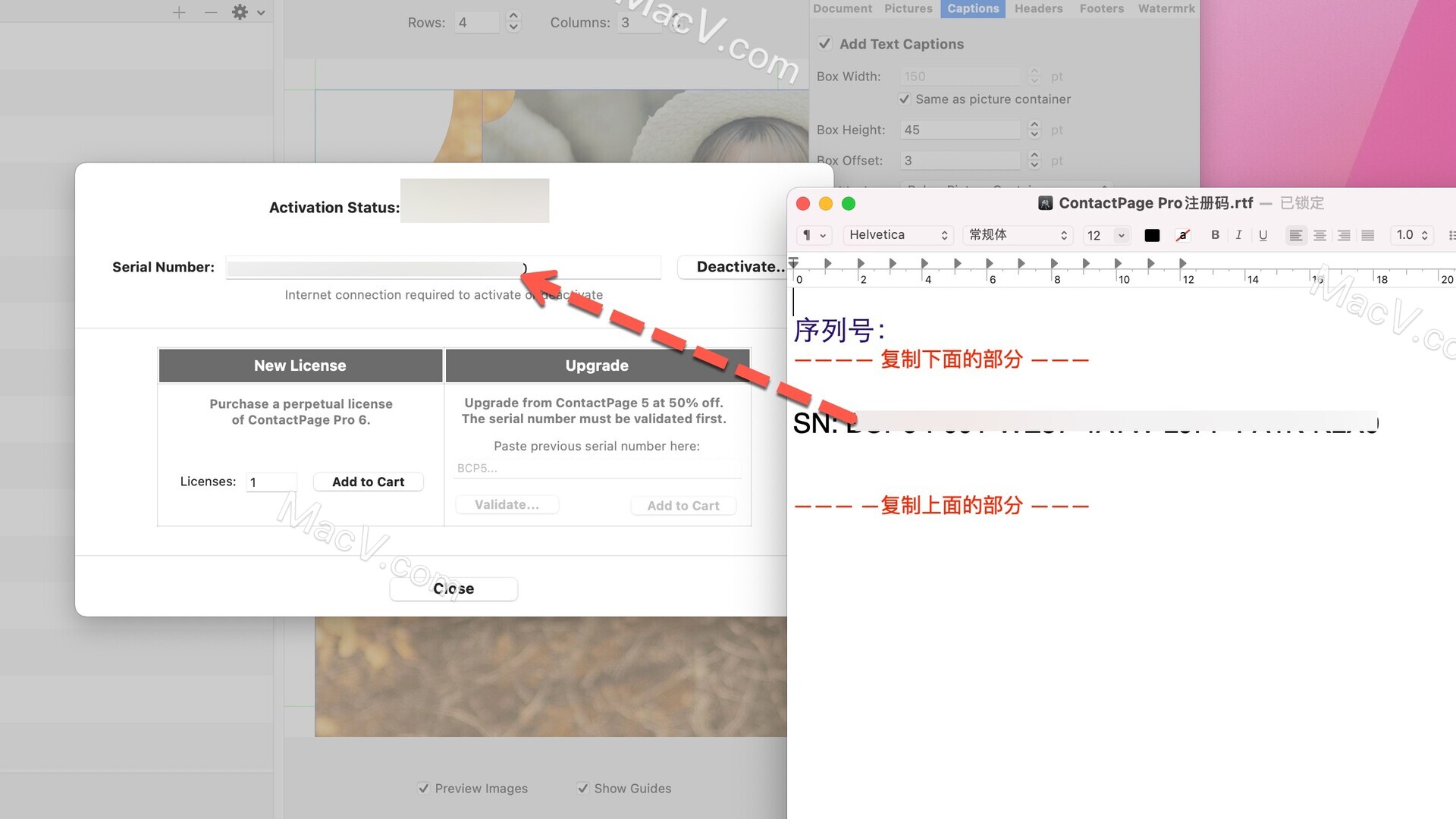
Task: Click the Validate button in Upgrade panel
Action: tap(507, 504)
